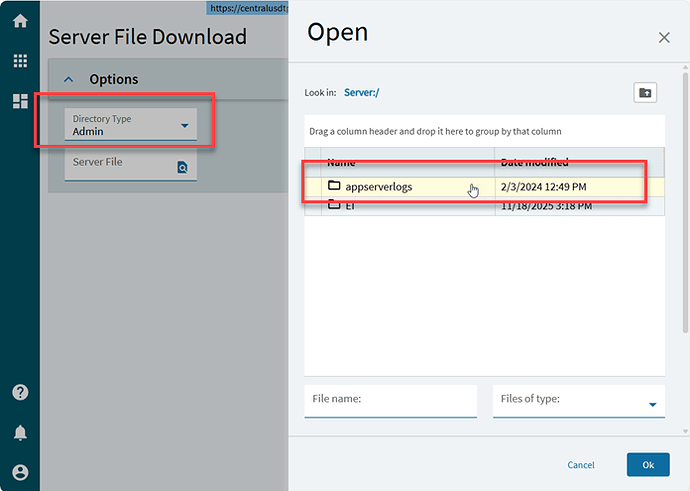The image size is (690, 491).
Task: Open the dashboard tiles icon
Action: [20, 101]
